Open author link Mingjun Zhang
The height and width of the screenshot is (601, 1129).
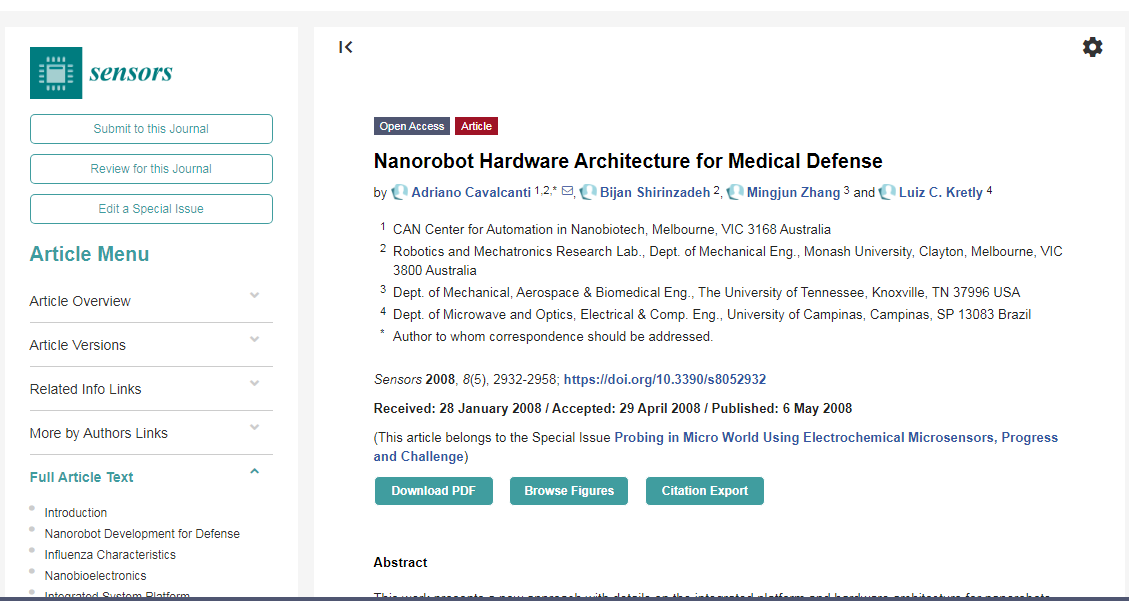[x=793, y=192]
